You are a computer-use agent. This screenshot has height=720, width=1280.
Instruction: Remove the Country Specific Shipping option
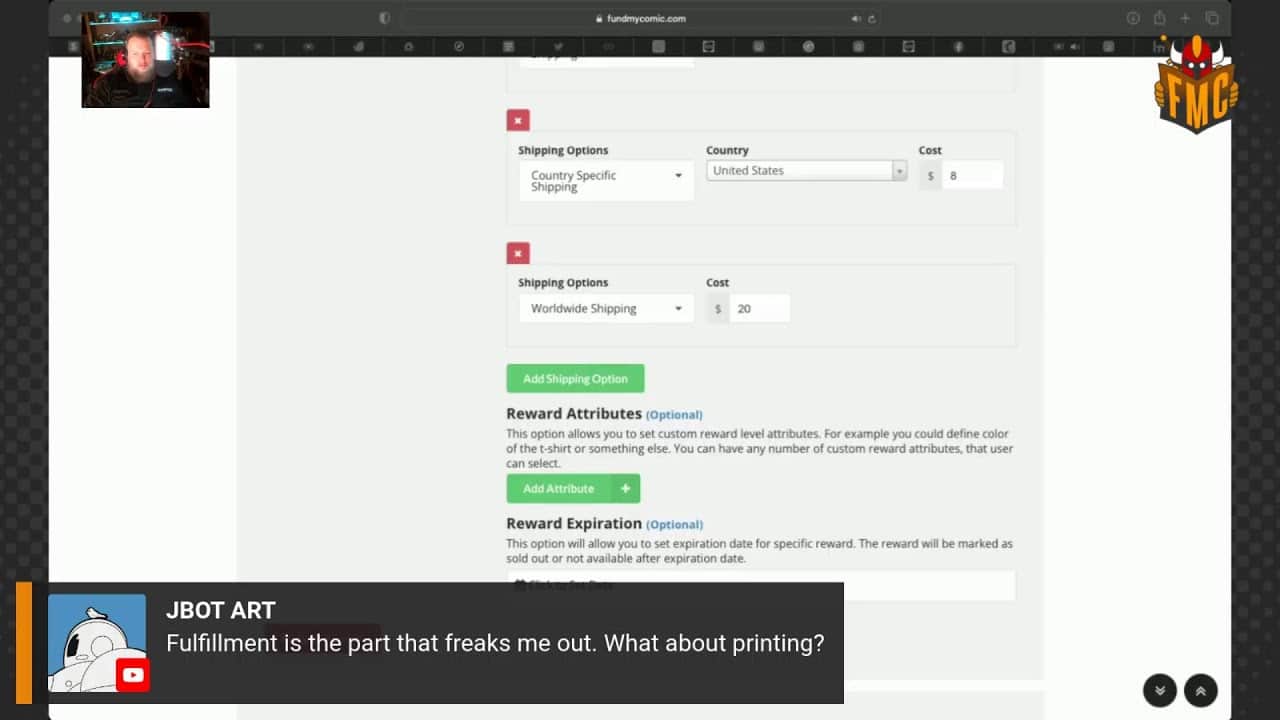pos(517,121)
